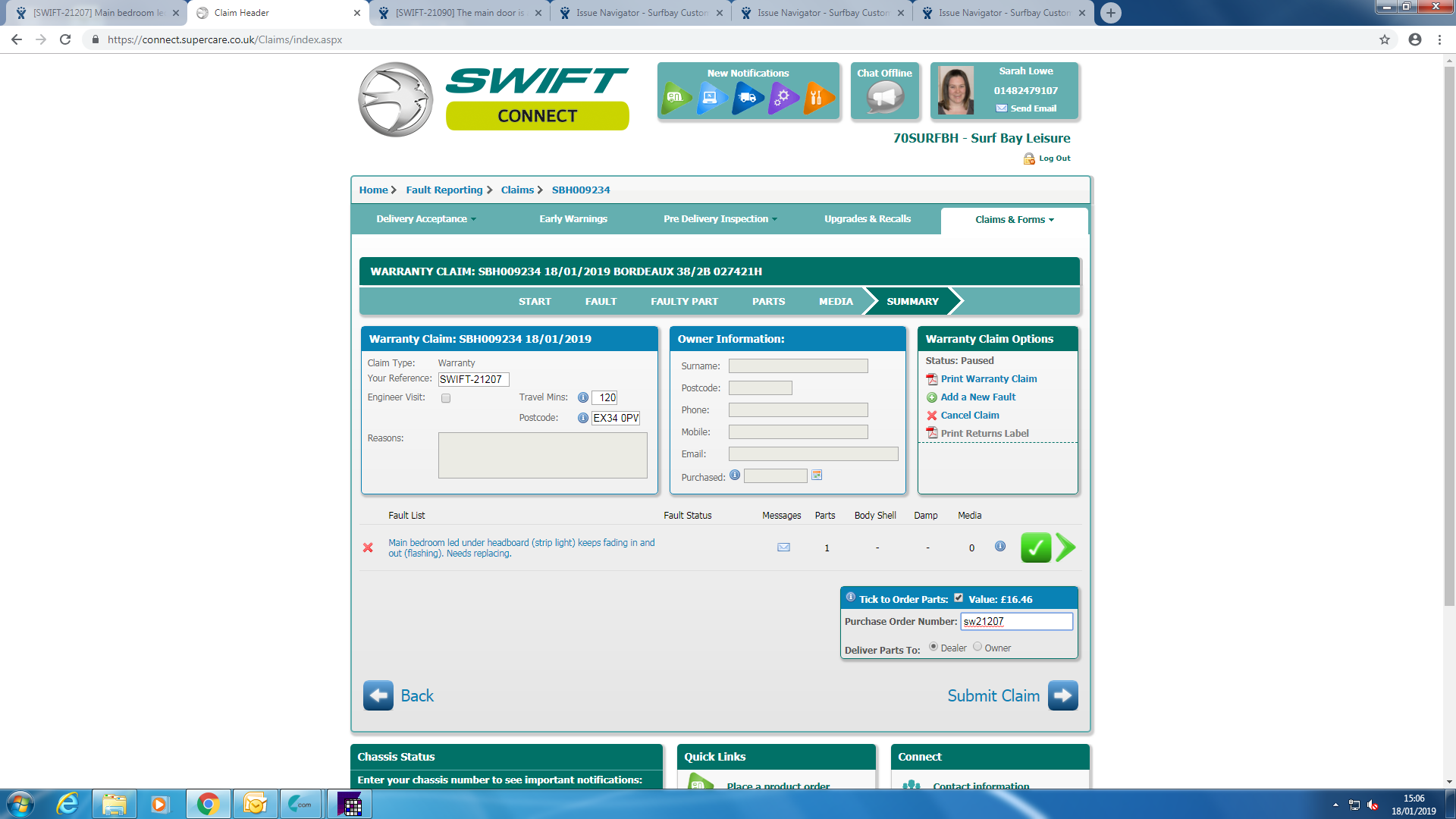Click the Purchase Order Number field
This screenshot has height=819, width=1456.
[x=1016, y=622]
